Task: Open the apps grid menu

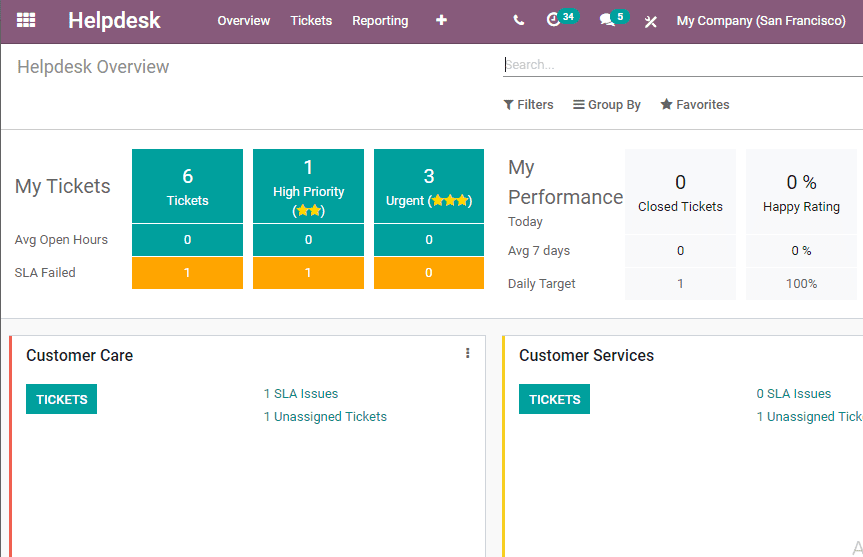Action: 26,20
